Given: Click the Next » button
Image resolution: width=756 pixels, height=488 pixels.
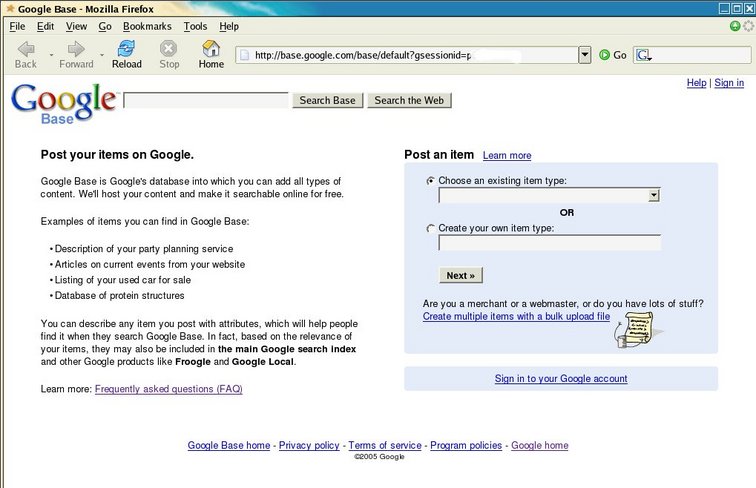Looking at the screenshot, I should pyautogui.click(x=460, y=275).
